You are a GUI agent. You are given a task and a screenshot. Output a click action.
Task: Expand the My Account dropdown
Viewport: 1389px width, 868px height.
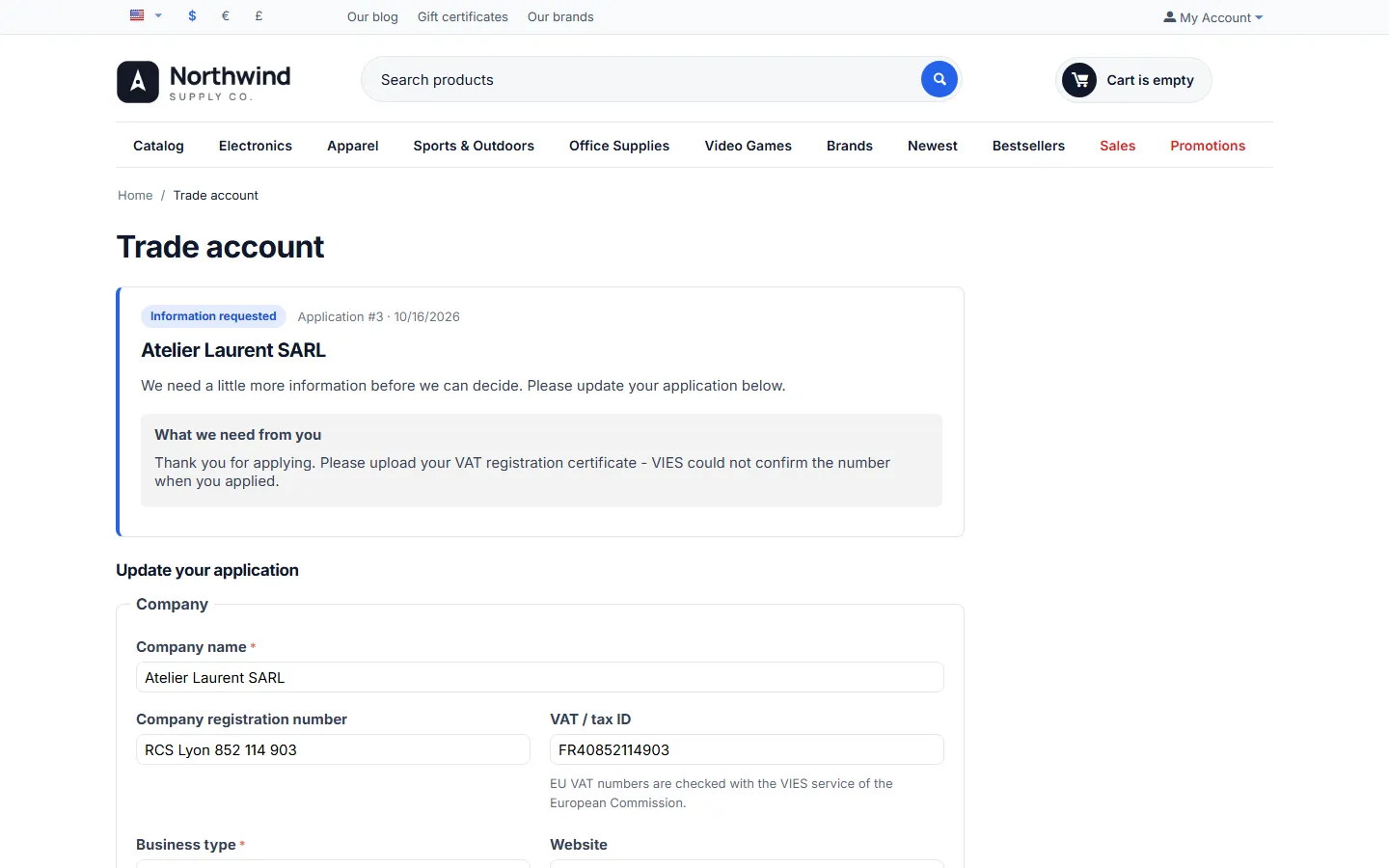(1212, 17)
